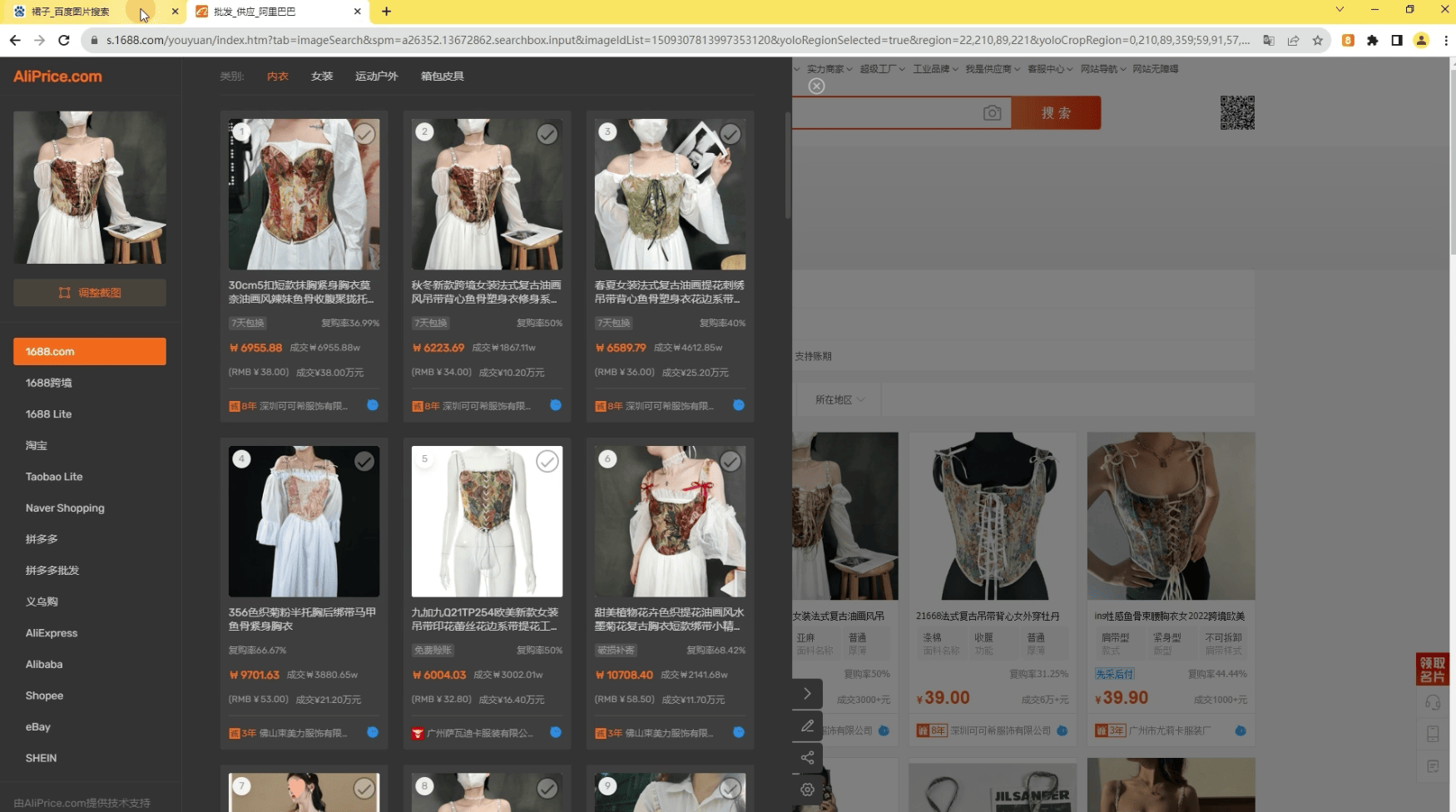Tick the select checkmark on product 5
This screenshot has height=812, width=1456.
coord(547,461)
